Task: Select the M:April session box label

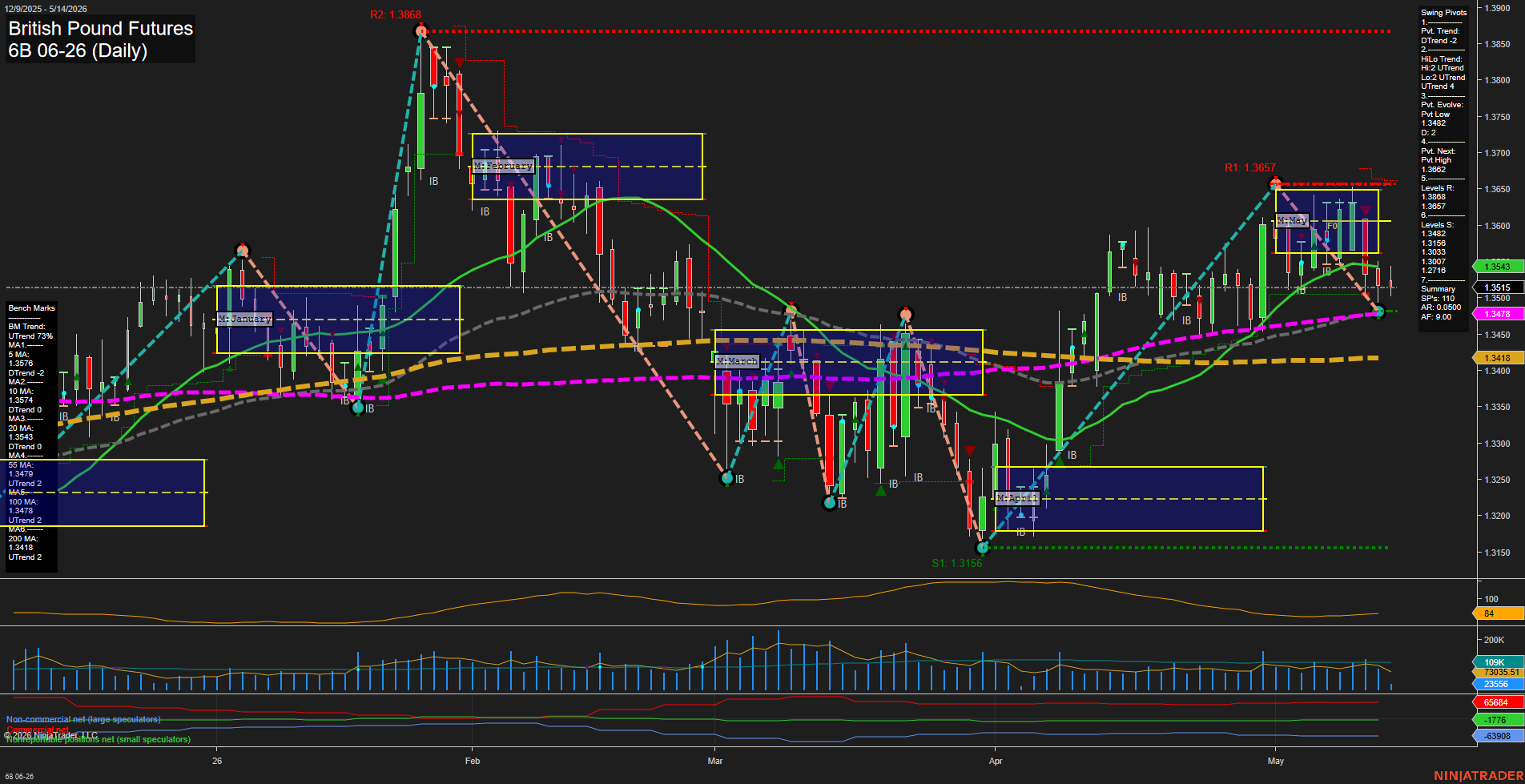Action: [x=1017, y=498]
